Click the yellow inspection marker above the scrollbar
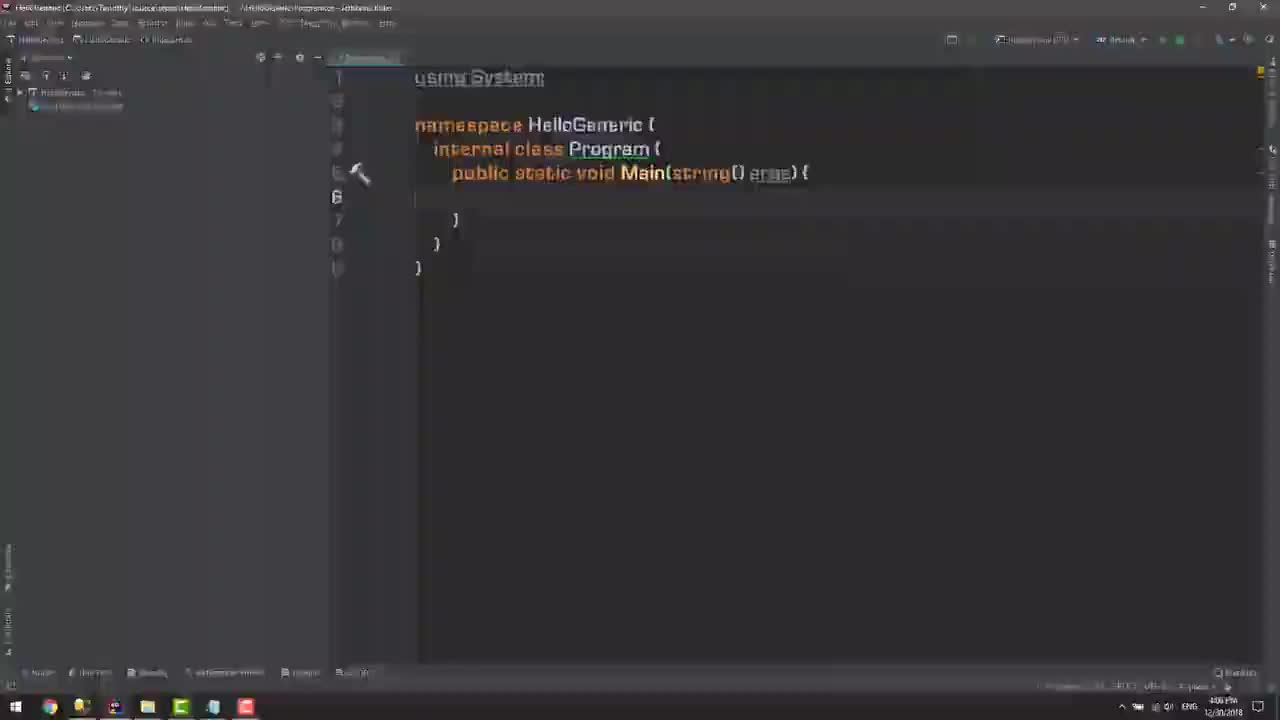Image resolution: width=1280 pixels, height=720 pixels. pyautogui.click(x=1260, y=72)
